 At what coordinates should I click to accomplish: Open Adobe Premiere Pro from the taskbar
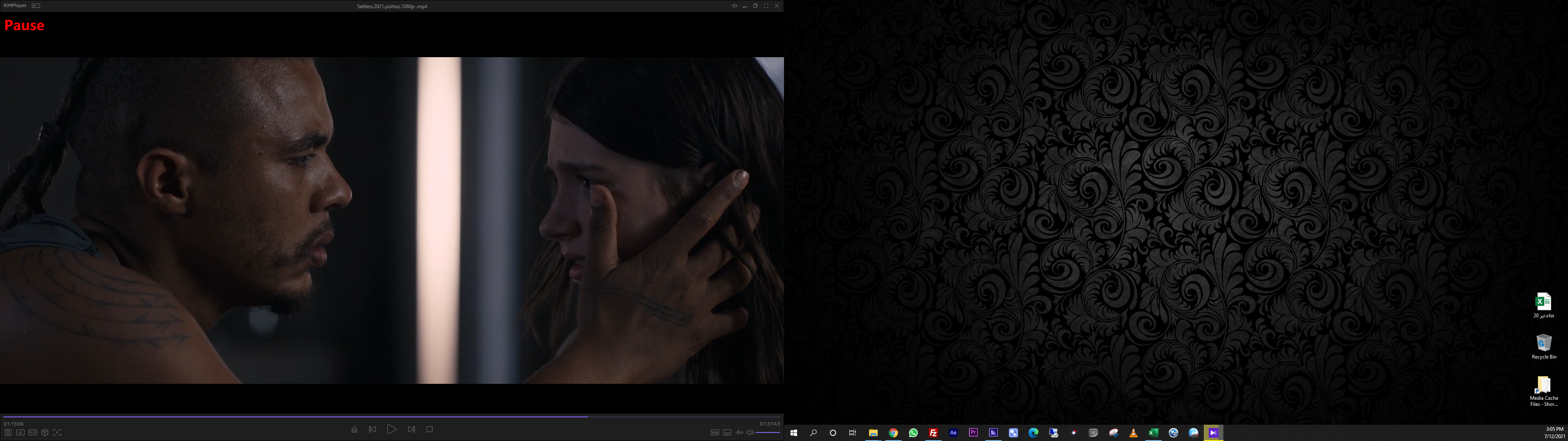click(973, 433)
